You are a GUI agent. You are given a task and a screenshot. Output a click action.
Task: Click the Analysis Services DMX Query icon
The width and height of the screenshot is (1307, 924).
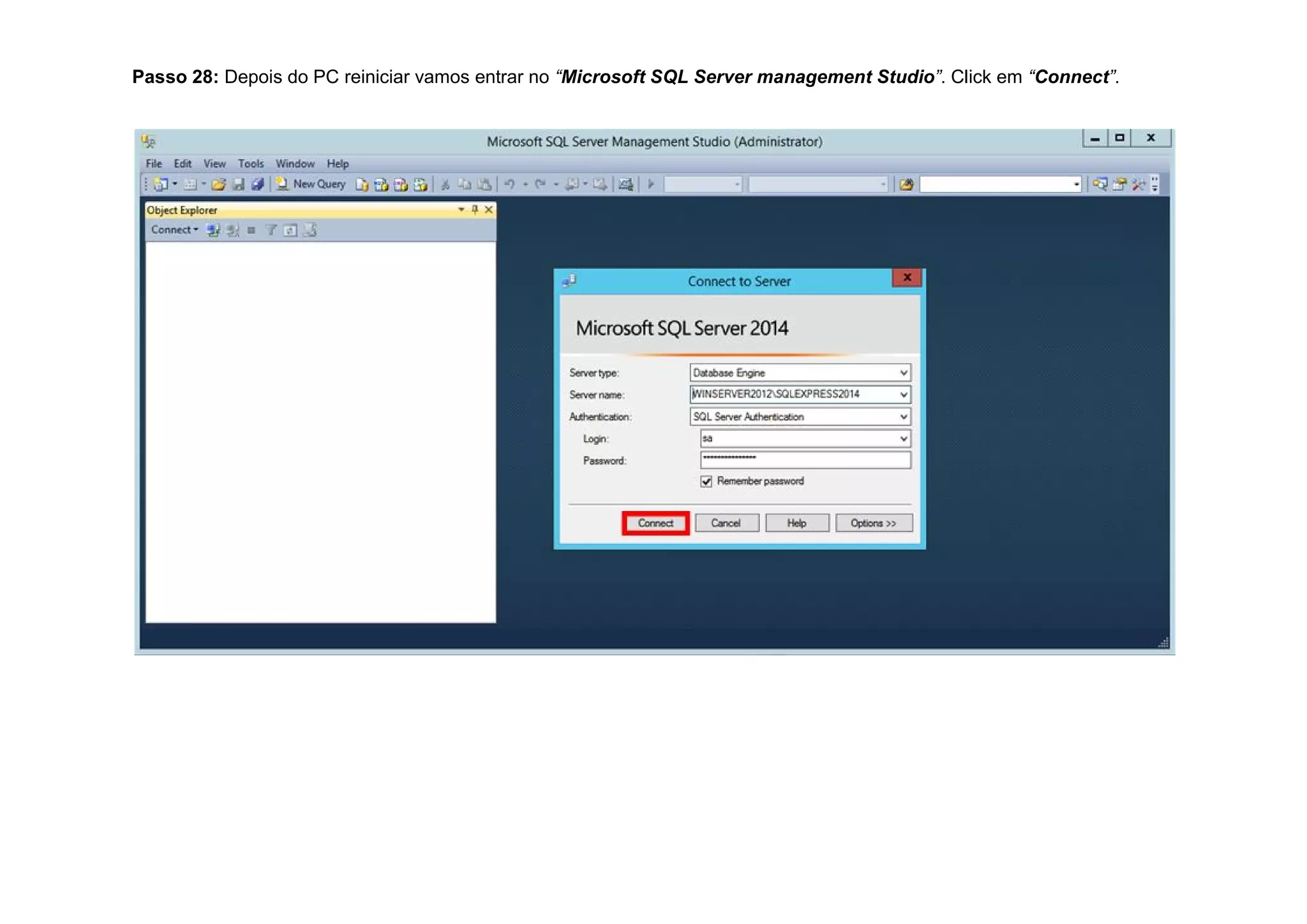[x=401, y=185]
